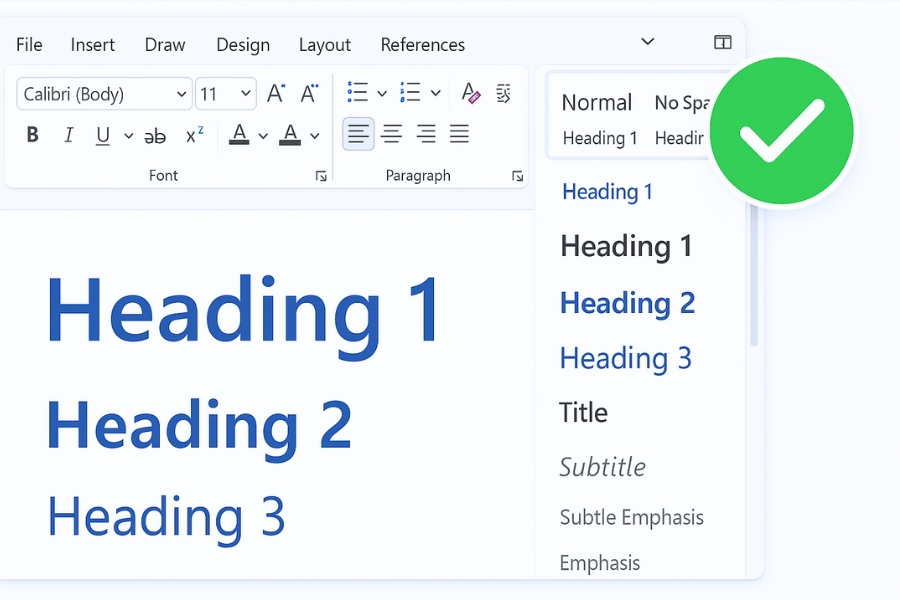Align text to the center

coord(391,133)
